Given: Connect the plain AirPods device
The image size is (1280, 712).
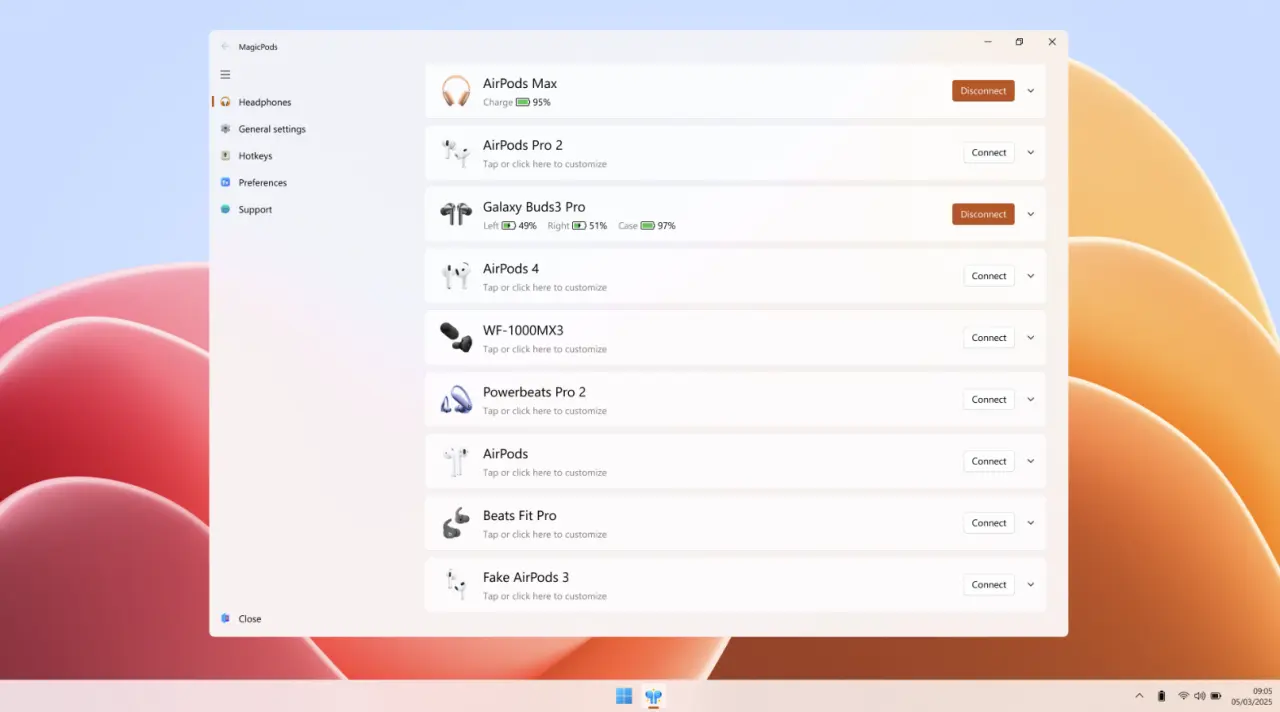Looking at the screenshot, I should point(989,461).
